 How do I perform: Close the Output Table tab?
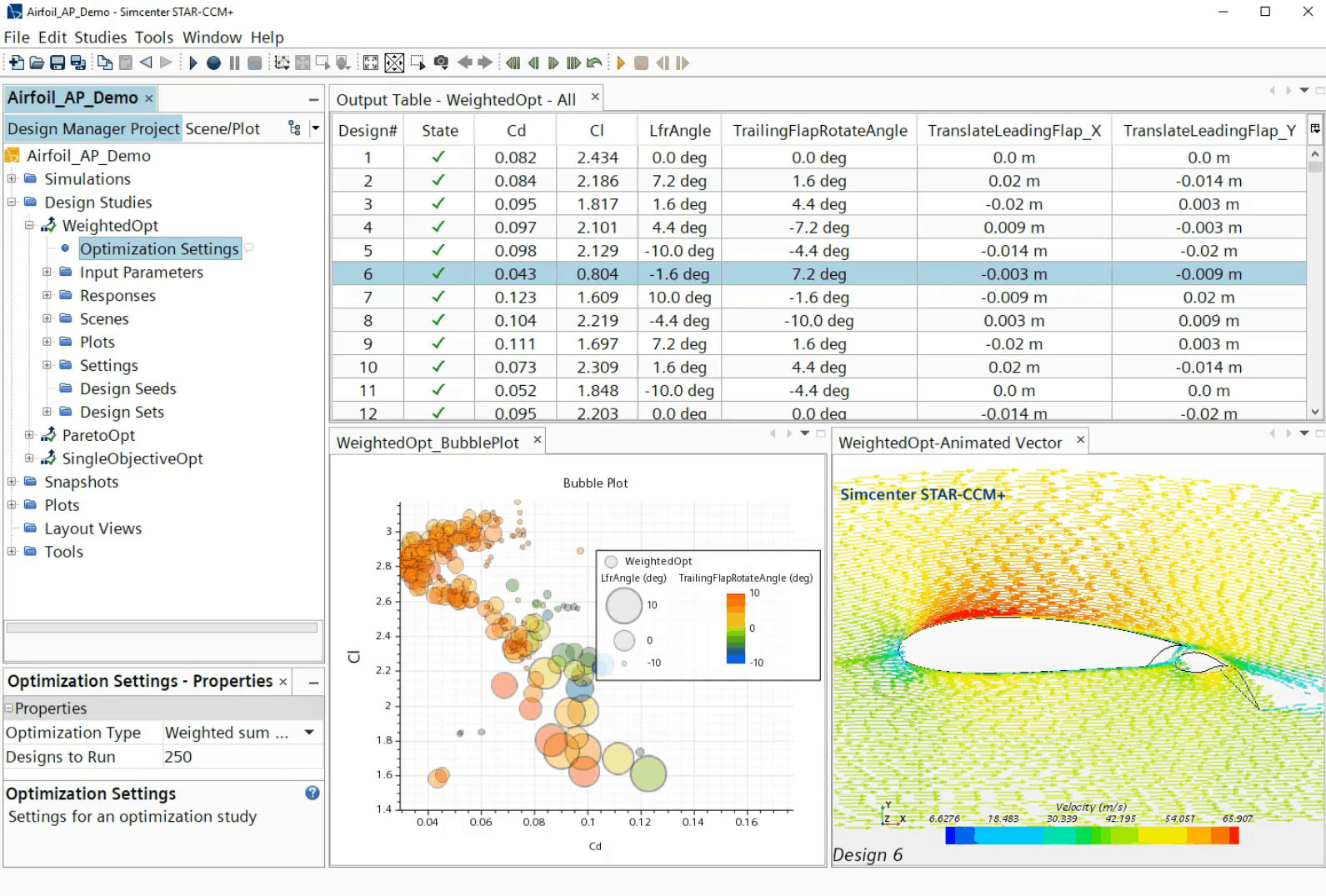coord(595,98)
